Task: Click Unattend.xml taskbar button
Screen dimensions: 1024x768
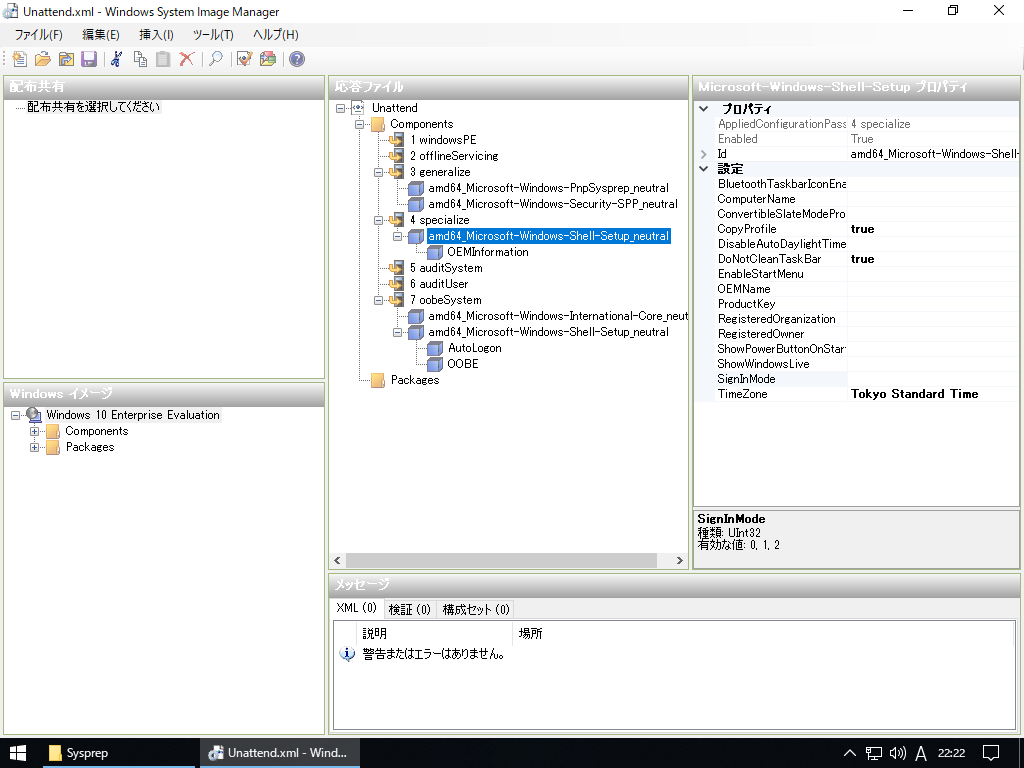Action: pyautogui.click(x=278, y=753)
